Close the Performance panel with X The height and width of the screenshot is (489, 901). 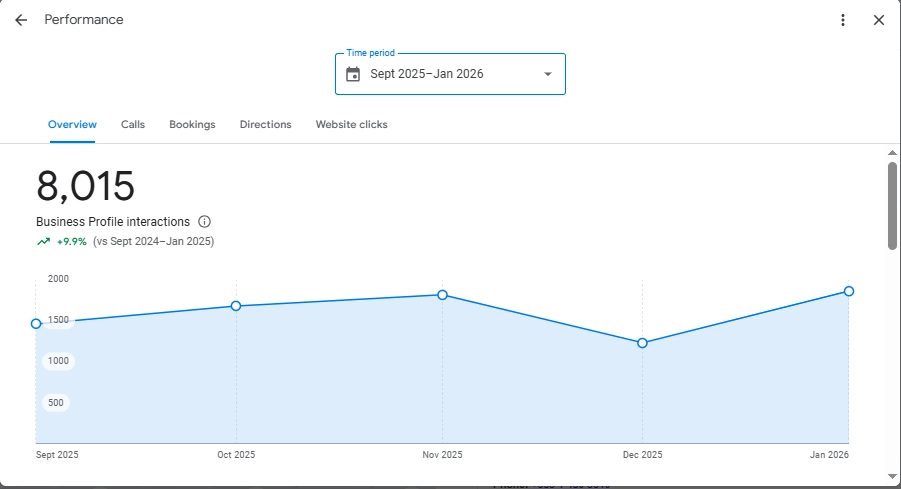[879, 20]
